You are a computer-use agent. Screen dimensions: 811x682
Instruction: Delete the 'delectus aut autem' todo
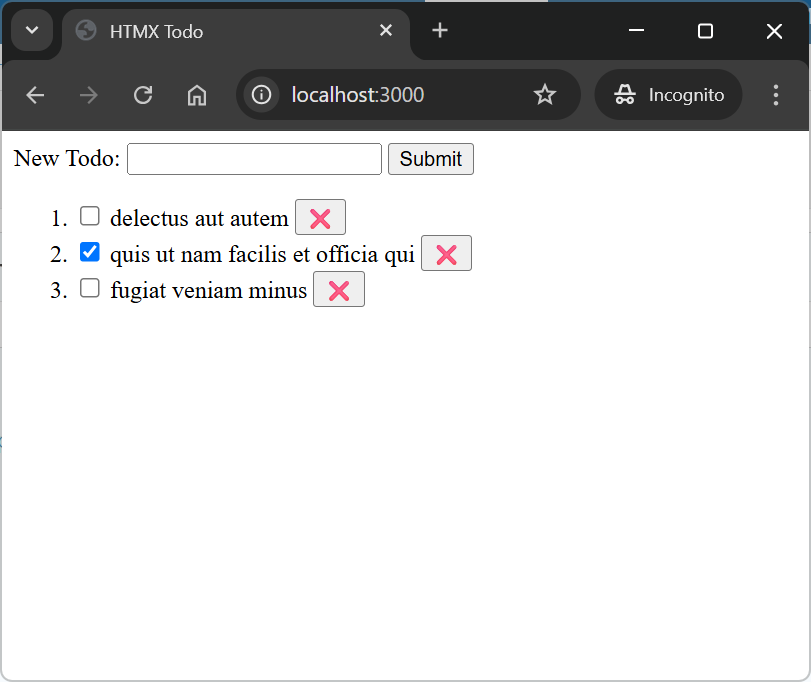click(320, 218)
